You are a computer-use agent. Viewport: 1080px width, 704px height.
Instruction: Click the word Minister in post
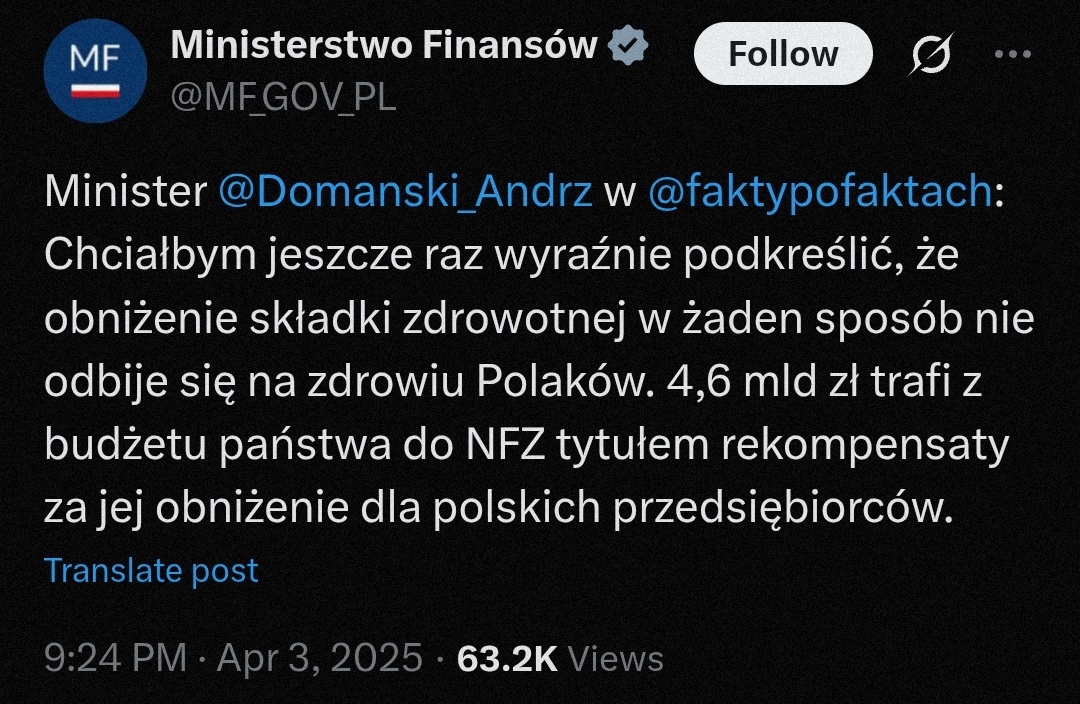125,191
